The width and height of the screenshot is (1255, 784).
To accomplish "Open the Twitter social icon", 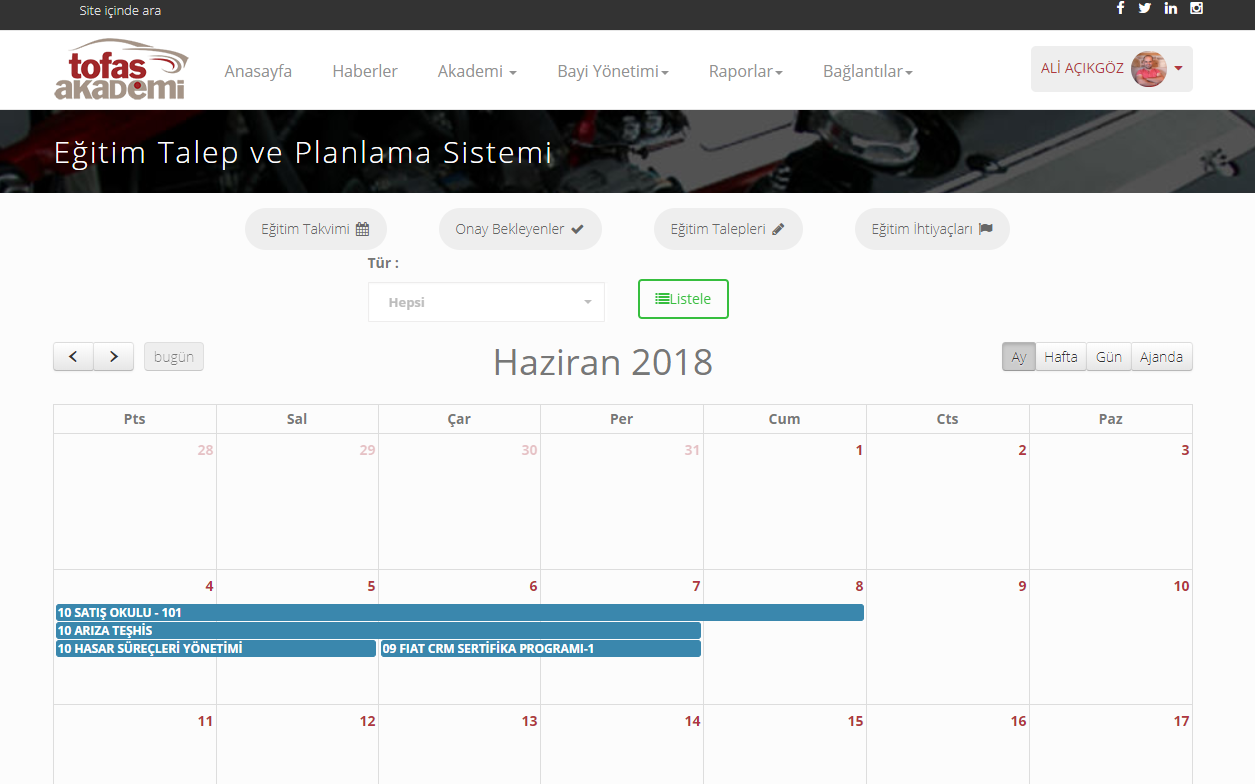I will point(1144,8).
